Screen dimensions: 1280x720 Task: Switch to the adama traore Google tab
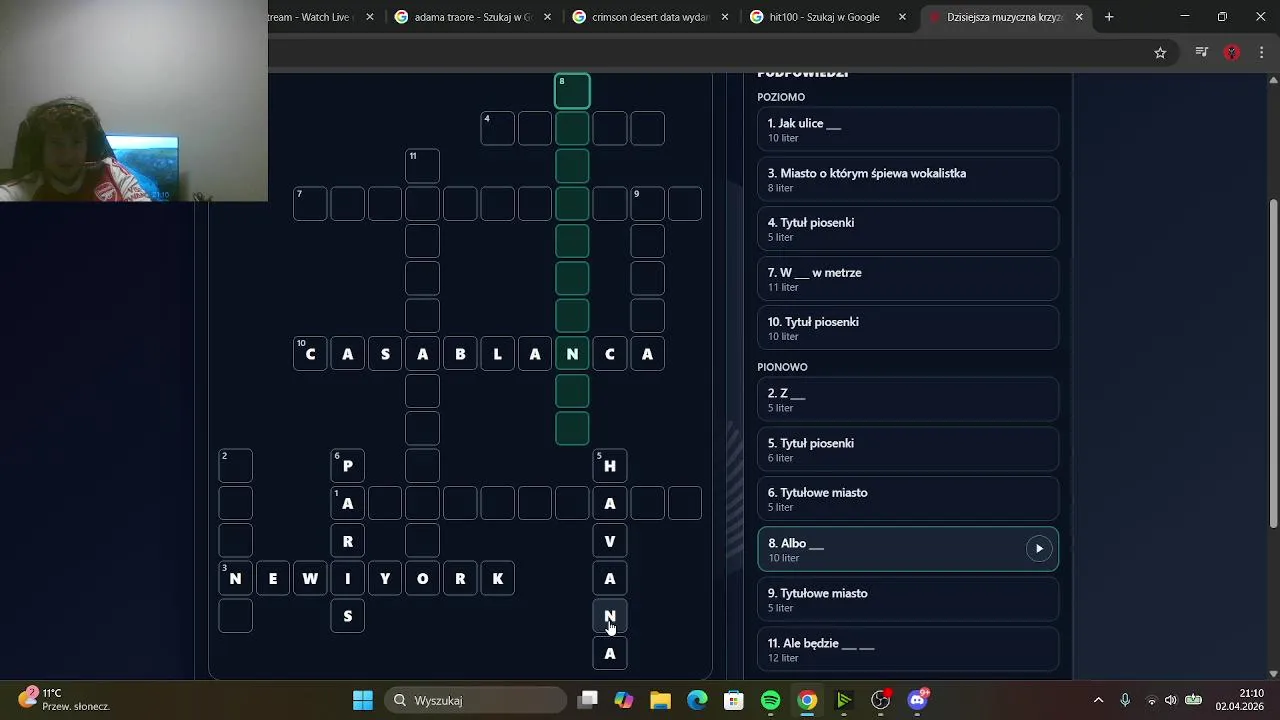tap(473, 17)
